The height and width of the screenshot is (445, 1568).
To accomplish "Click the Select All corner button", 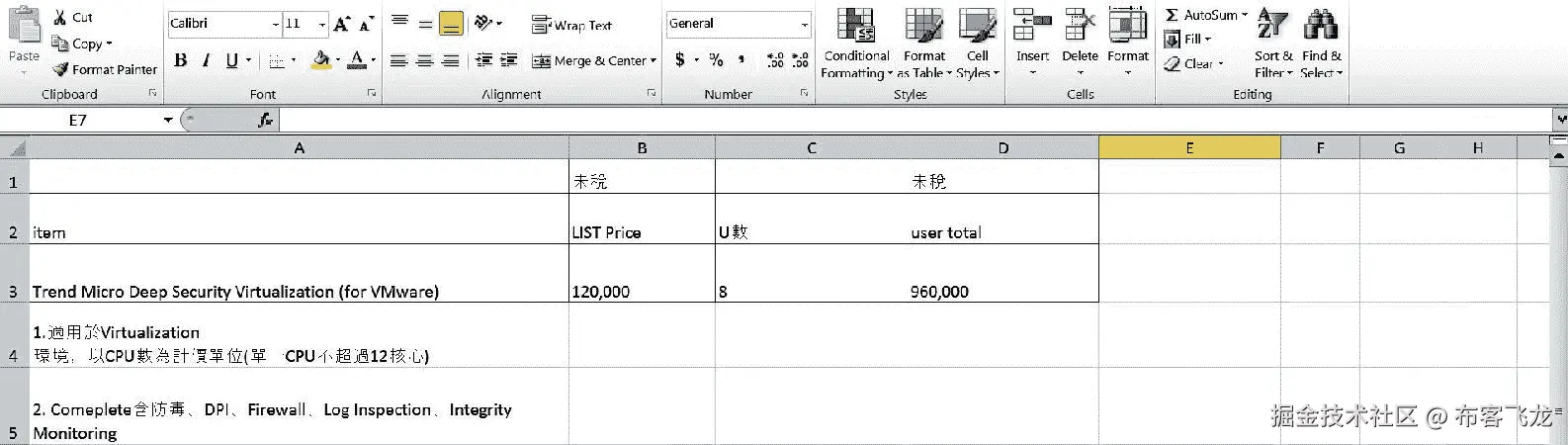I will pyautogui.click(x=14, y=148).
